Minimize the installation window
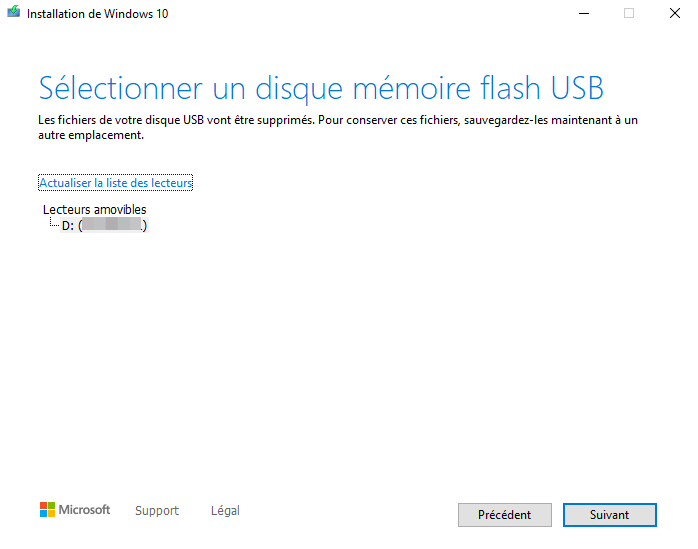Image resolution: width=698 pixels, height=549 pixels. pyautogui.click(x=583, y=13)
